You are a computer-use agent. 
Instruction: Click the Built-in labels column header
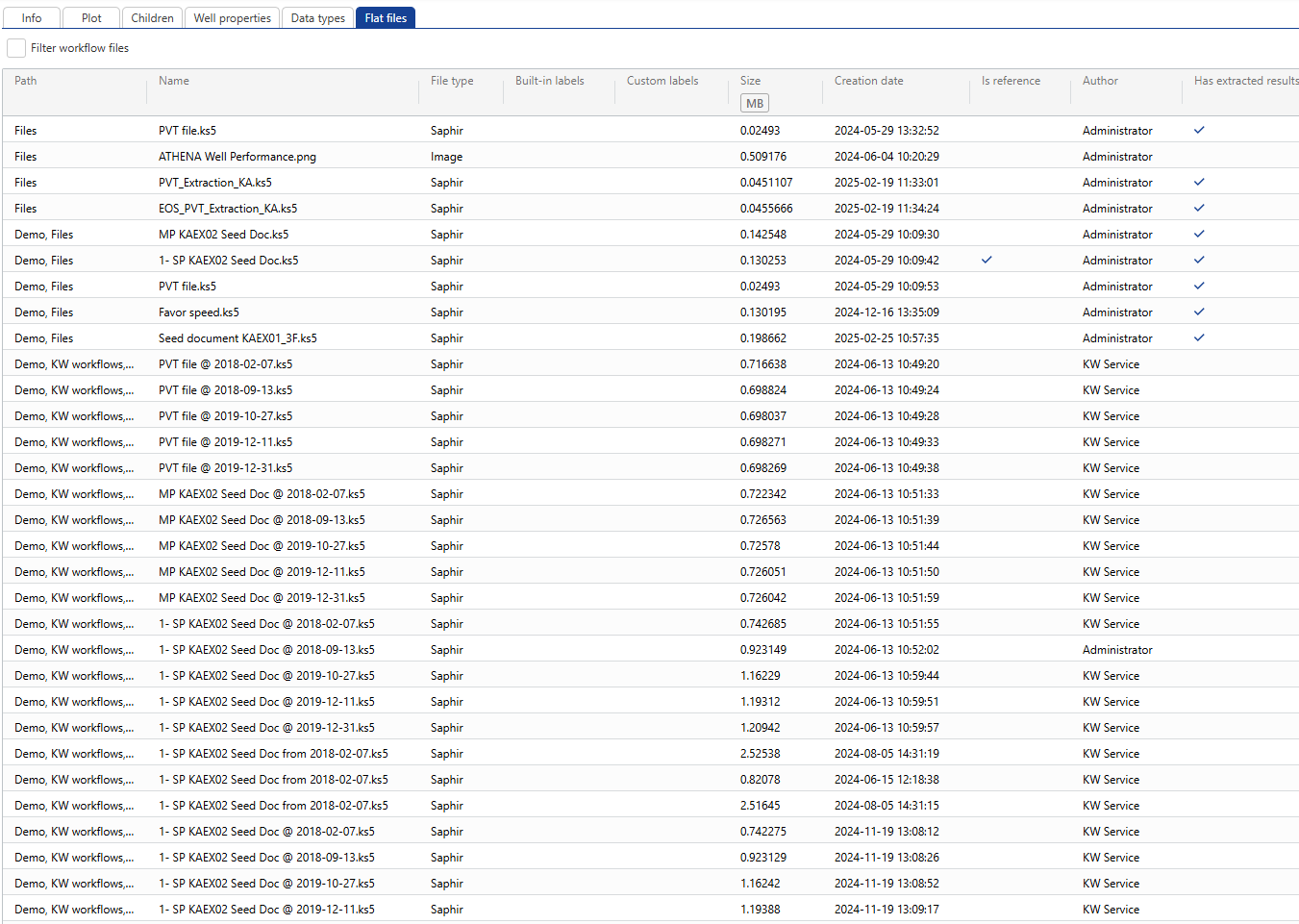pyautogui.click(x=550, y=81)
